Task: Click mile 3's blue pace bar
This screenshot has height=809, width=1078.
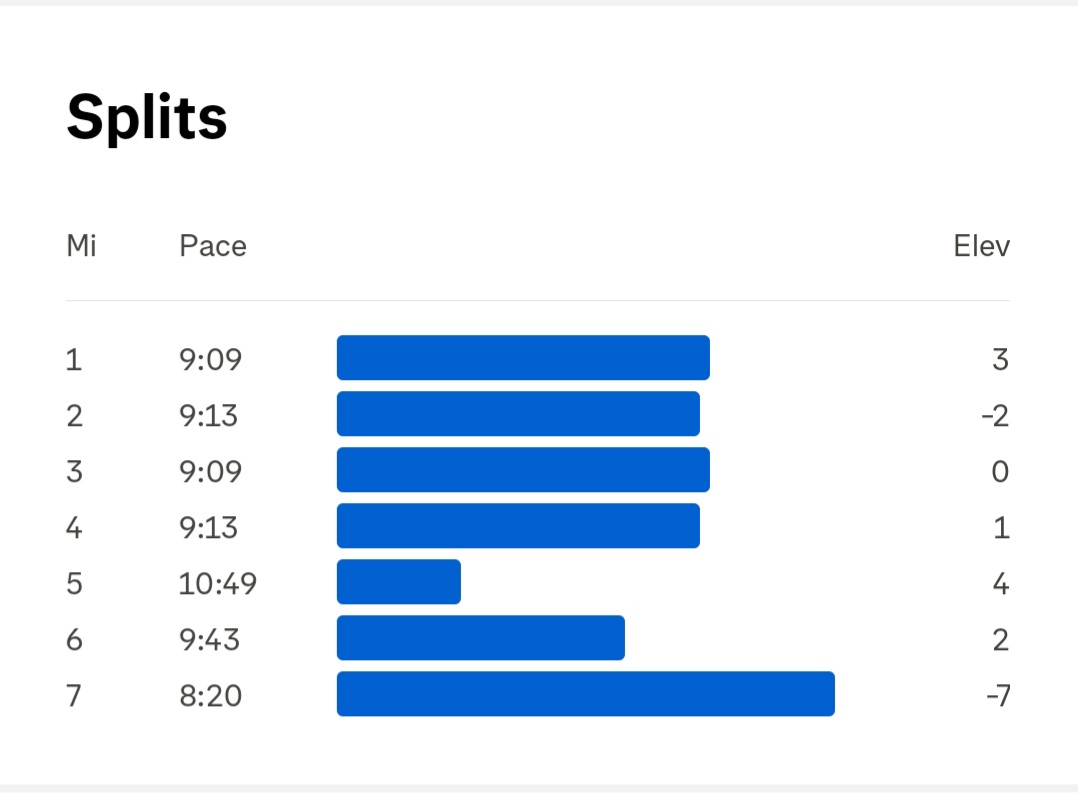Action: click(523, 470)
